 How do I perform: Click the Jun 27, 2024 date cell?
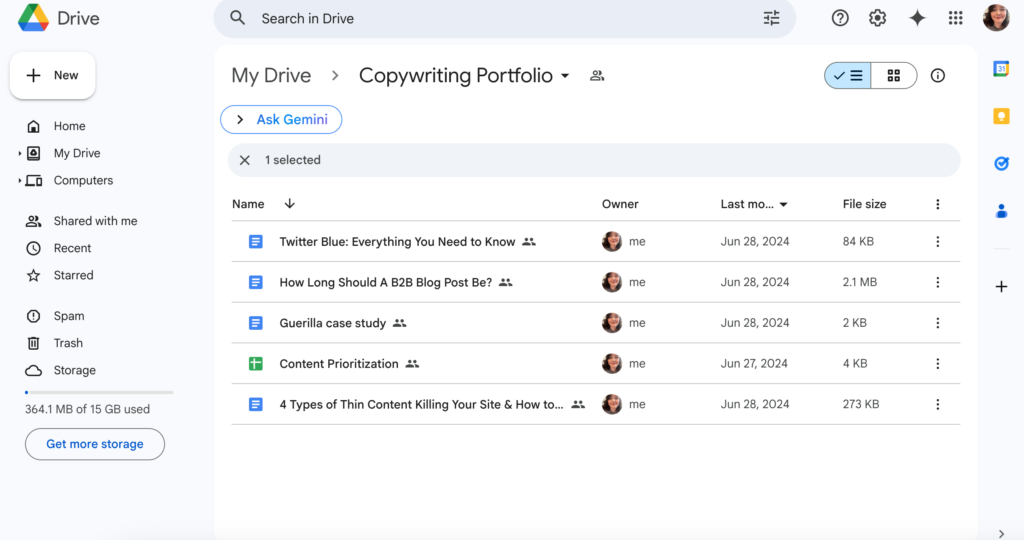[x=754, y=364]
